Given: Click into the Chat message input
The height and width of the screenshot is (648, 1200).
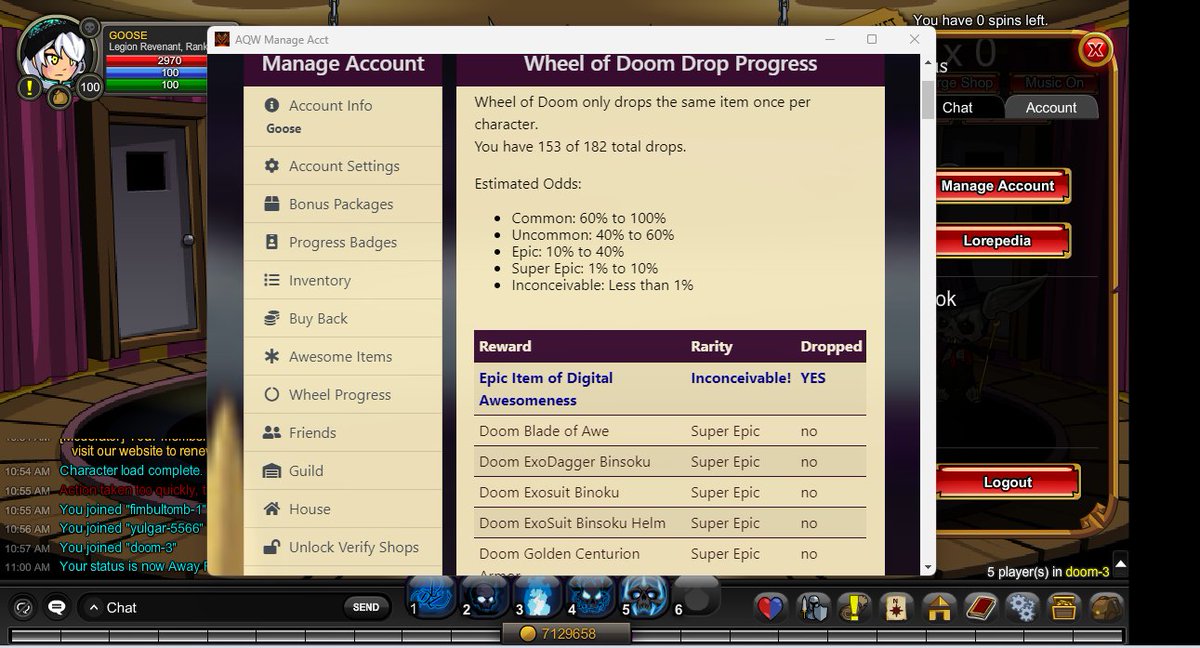Looking at the screenshot, I should [x=222, y=607].
